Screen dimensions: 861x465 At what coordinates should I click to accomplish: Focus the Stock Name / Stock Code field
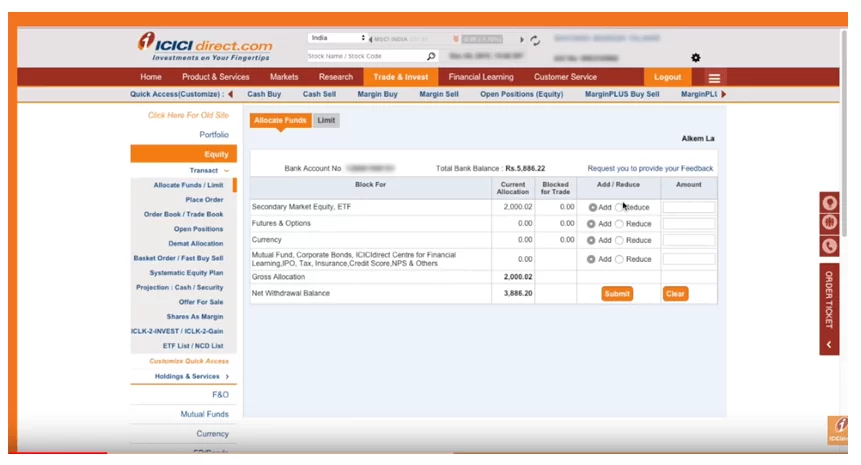pyautogui.click(x=367, y=56)
